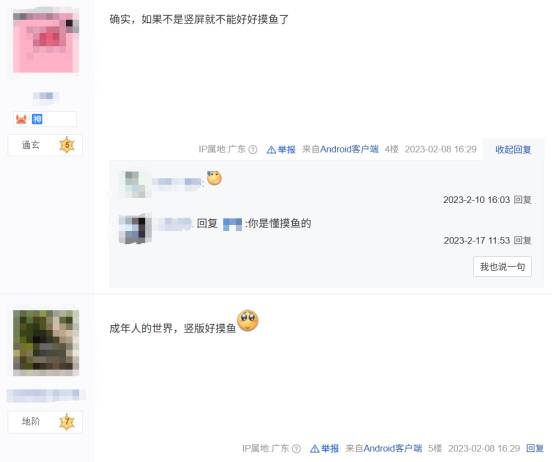Click 回复 on the 5楼 post
The image size is (552, 462).
click(535, 448)
